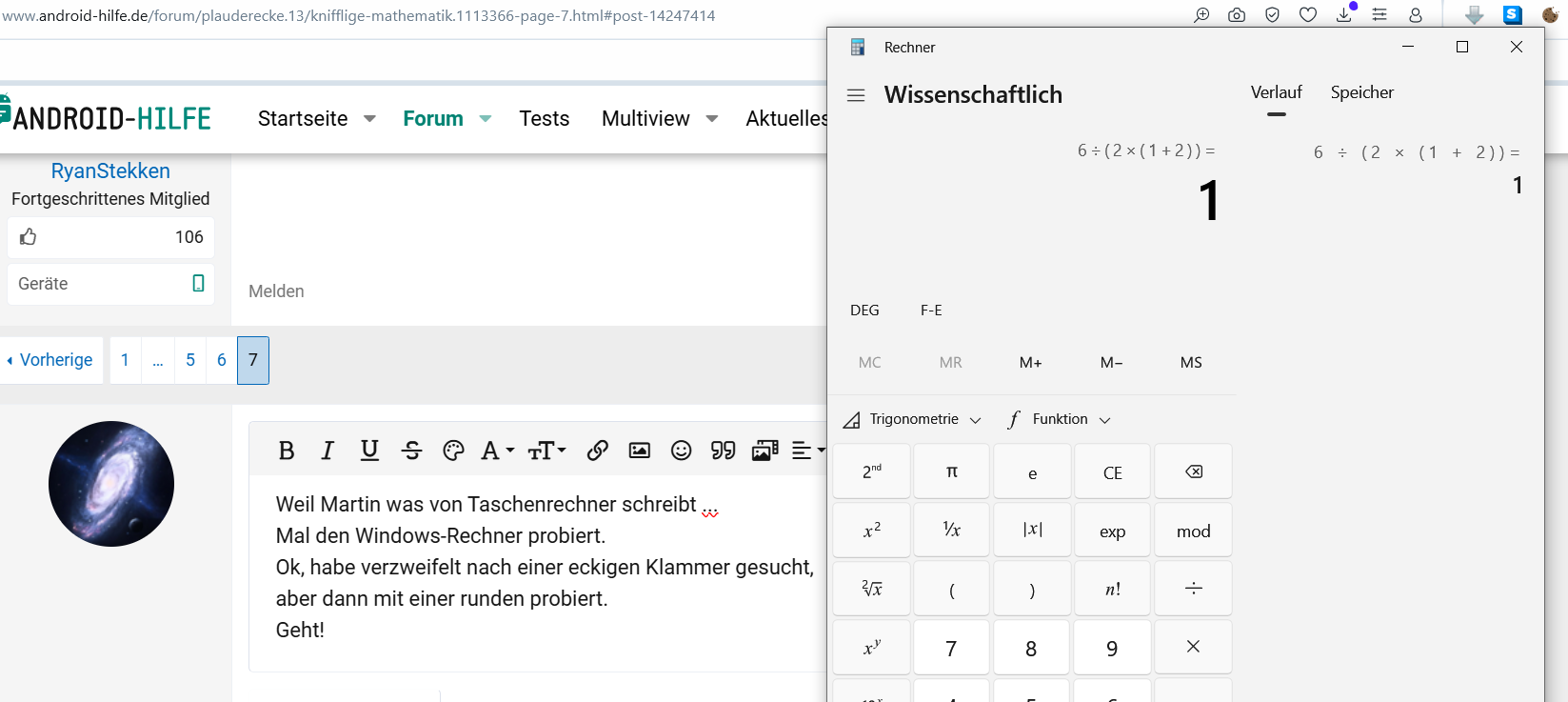Open the Tests menu item
This screenshot has height=702, width=1568.
coord(544,118)
